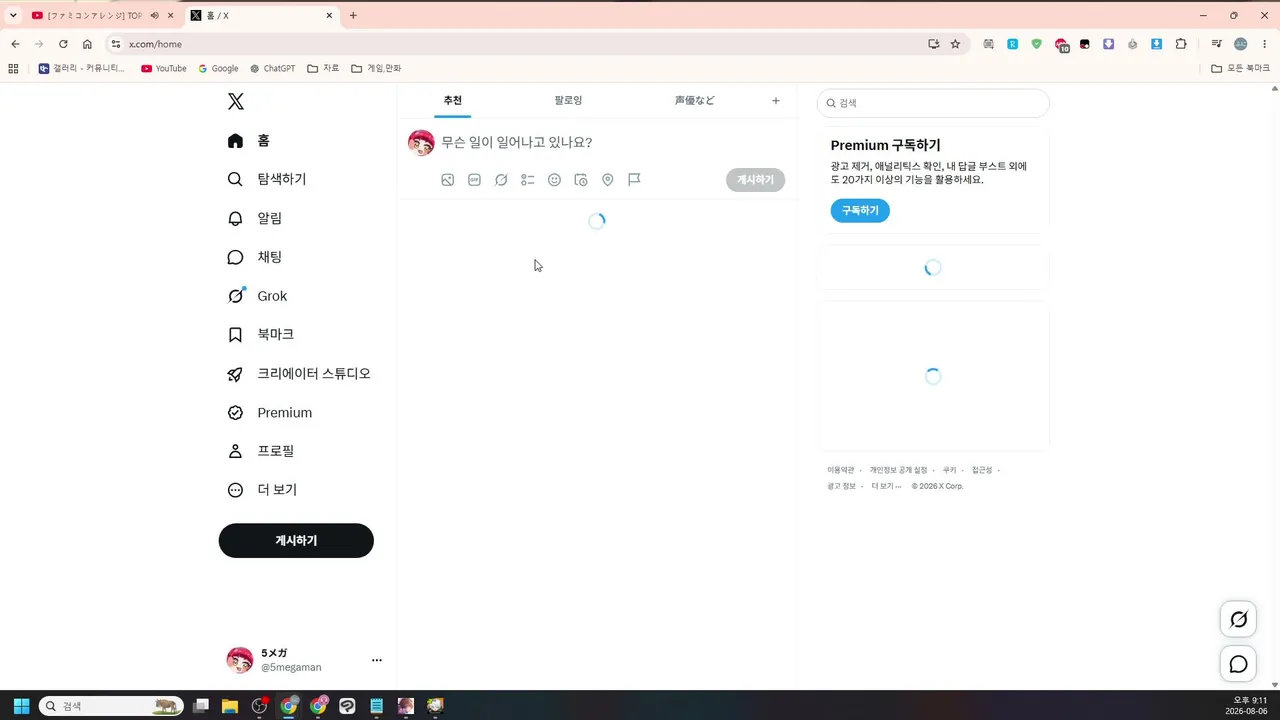Expand the 게임,만화 bookmark folder
The height and width of the screenshot is (720, 1280).
376,69
